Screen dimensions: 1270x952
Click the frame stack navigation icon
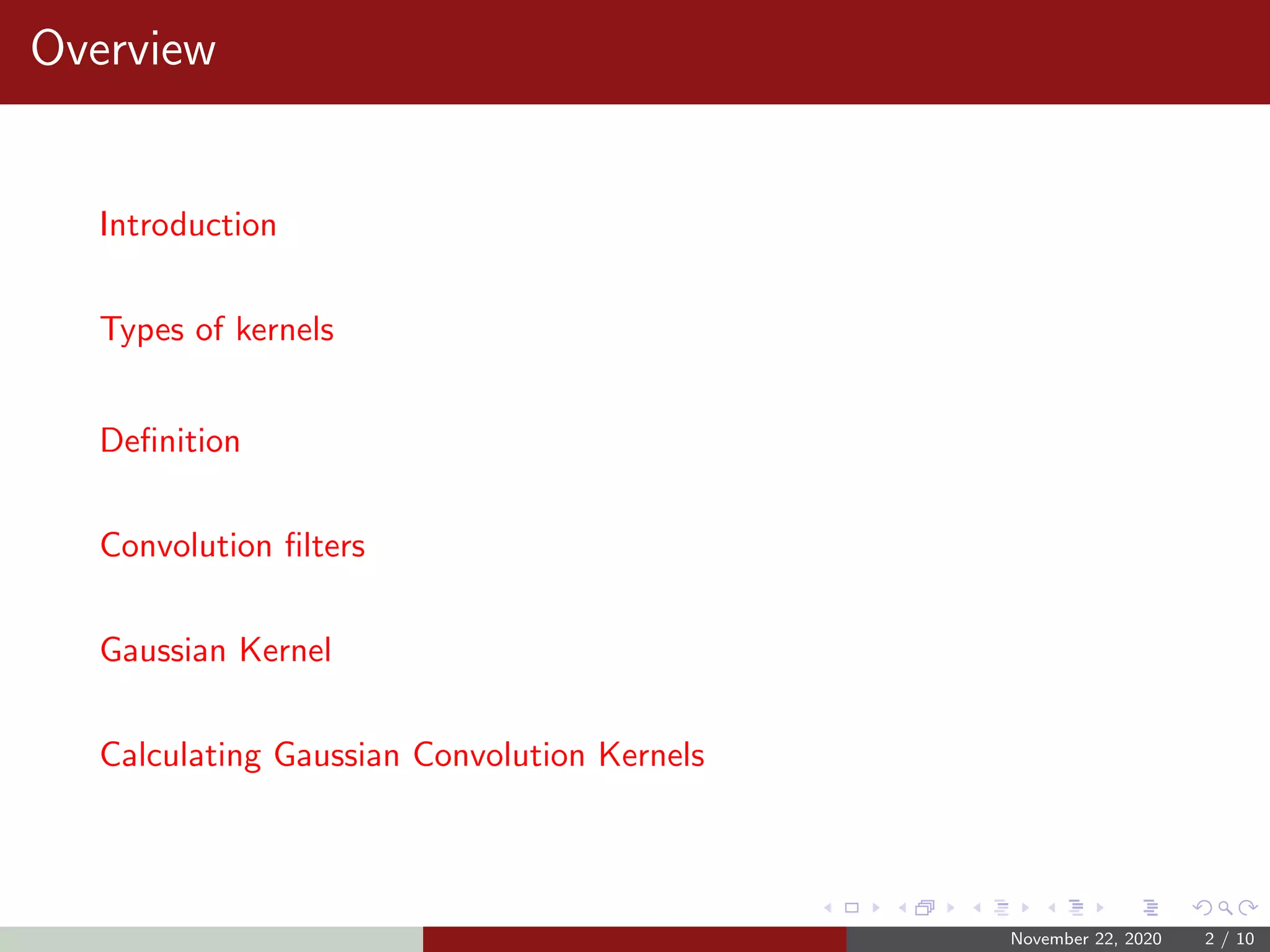(925, 908)
